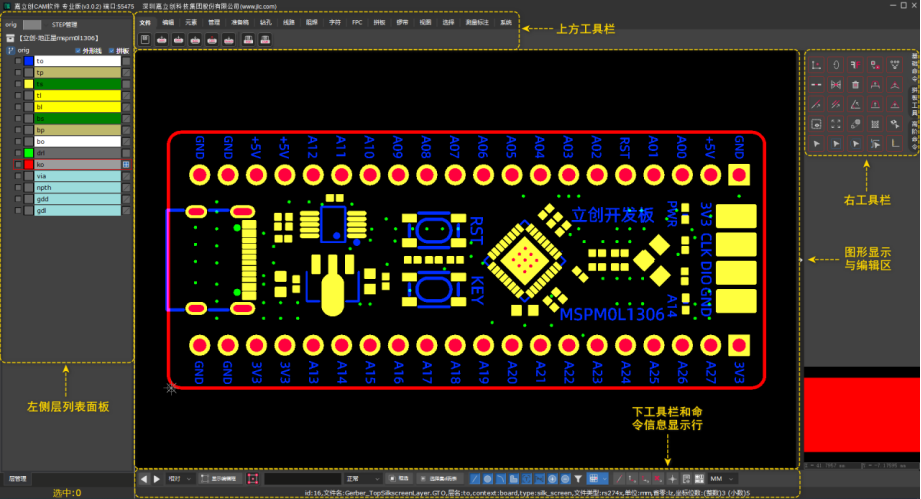Toggle the 外形线 checkbox
The height and width of the screenshot is (499, 921).
(78, 51)
